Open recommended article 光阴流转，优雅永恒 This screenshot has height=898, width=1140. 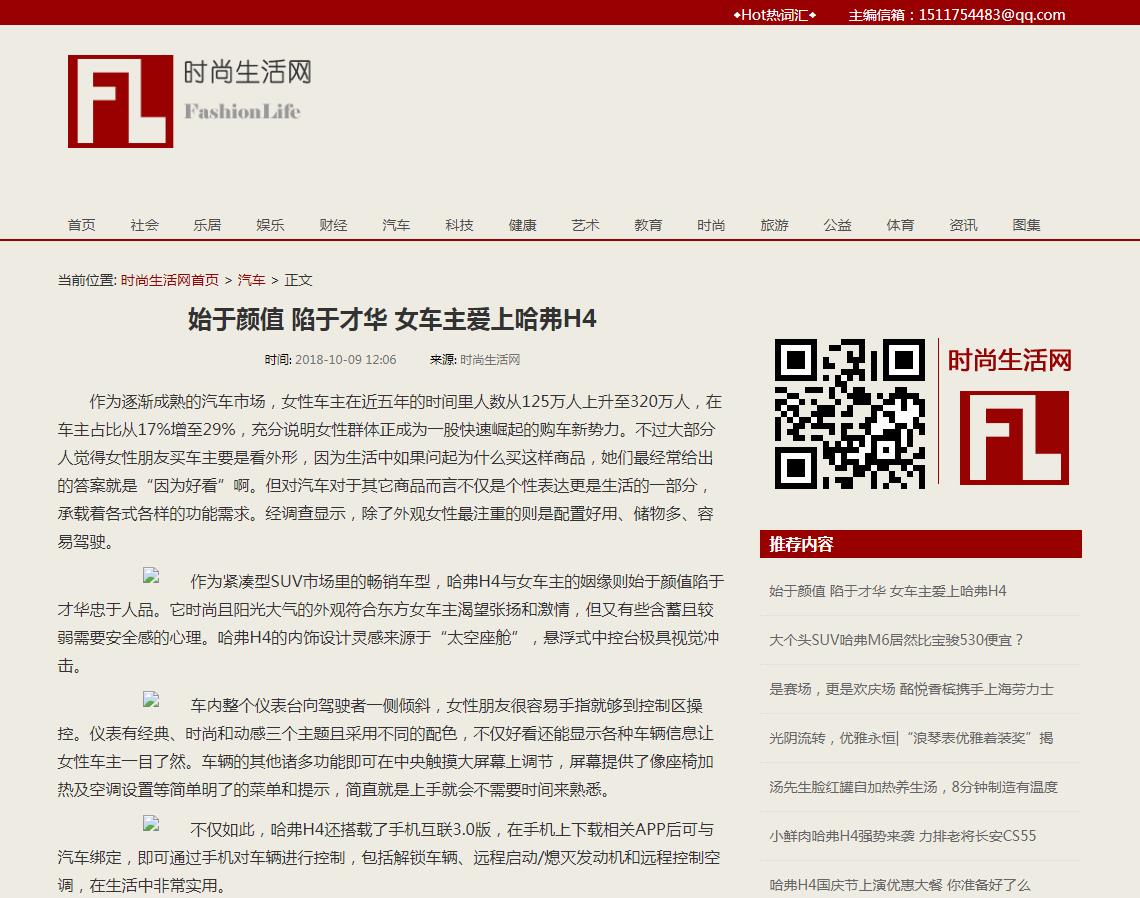click(911, 738)
